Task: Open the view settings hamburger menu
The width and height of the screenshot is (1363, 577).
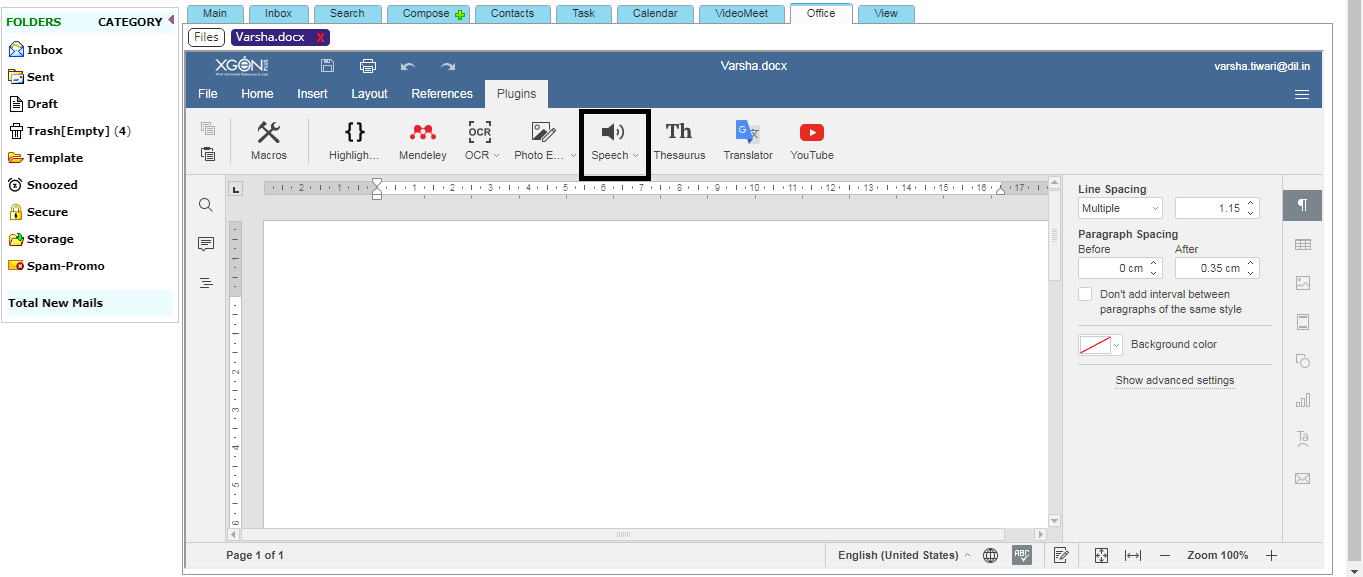Action: [1302, 94]
